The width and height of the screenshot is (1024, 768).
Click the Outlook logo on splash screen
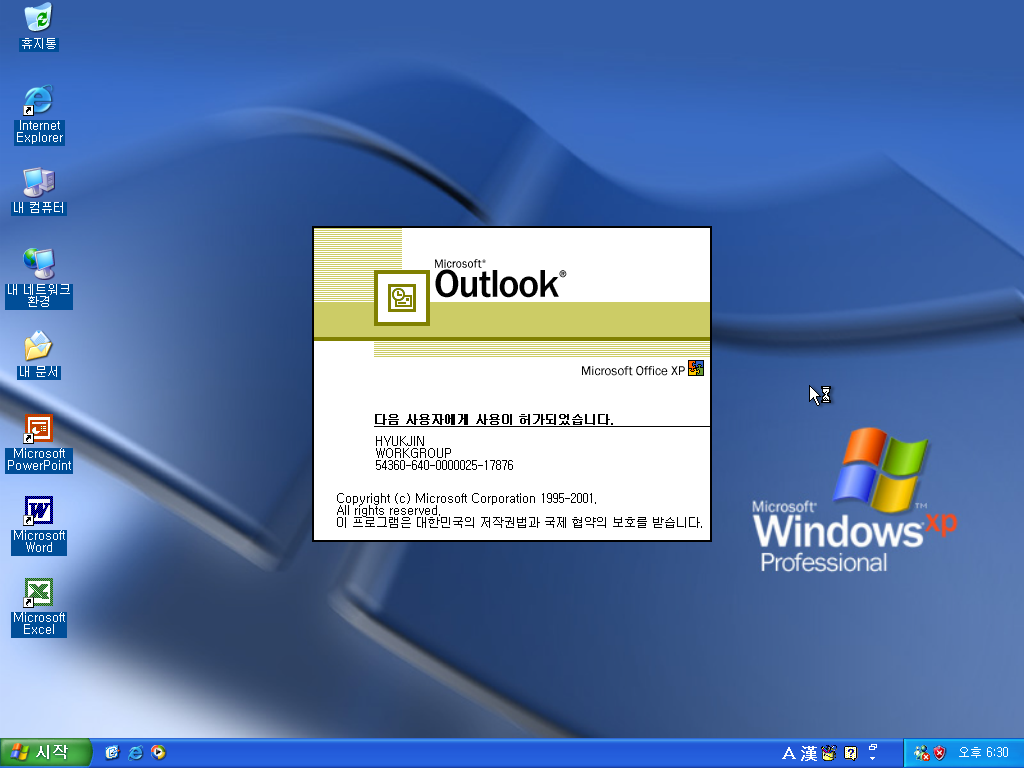[402, 298]
